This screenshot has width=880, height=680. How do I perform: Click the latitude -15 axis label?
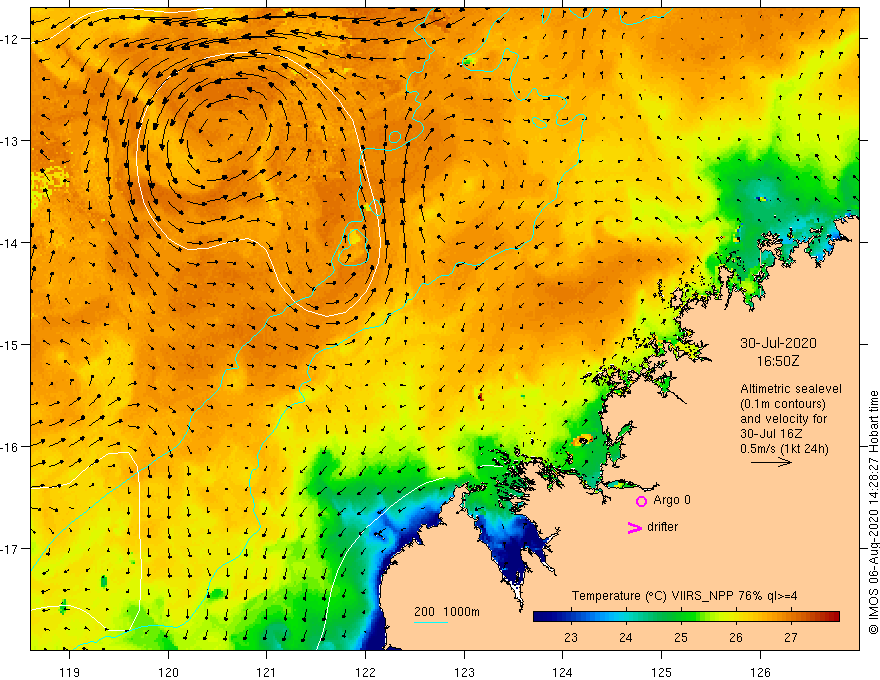[x=10, y=344]
